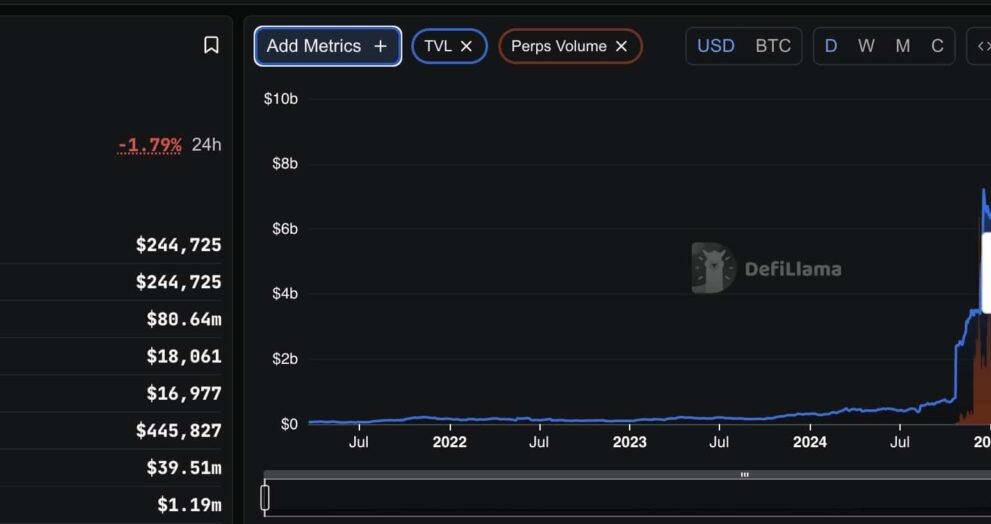Click the left handle of the range slider
The width and height of the screenshot is (991, 524).
click(x=265, y=497)
